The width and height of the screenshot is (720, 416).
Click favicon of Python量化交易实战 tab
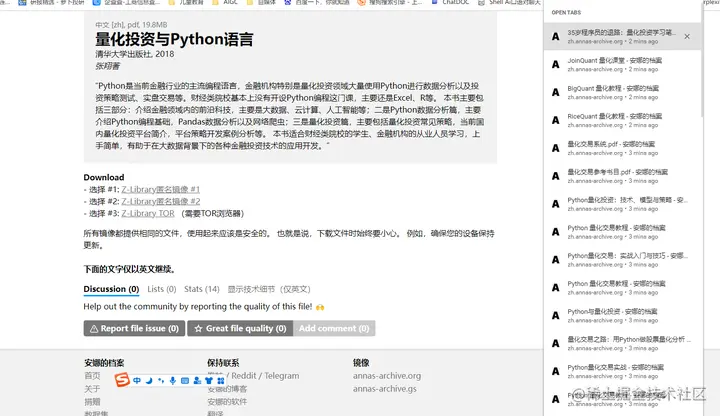556,371
